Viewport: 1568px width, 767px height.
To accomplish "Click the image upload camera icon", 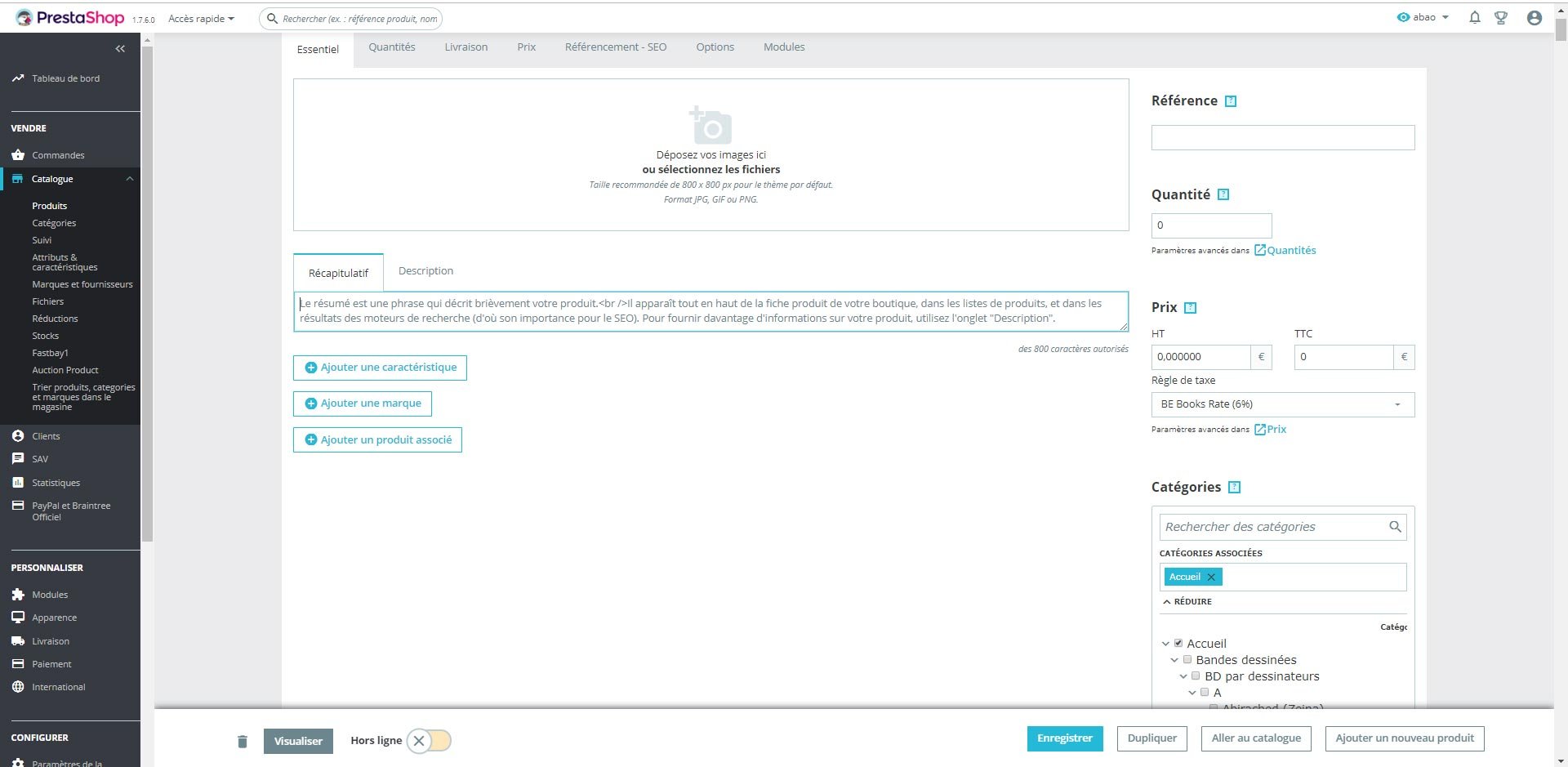I will coord(710,125).
